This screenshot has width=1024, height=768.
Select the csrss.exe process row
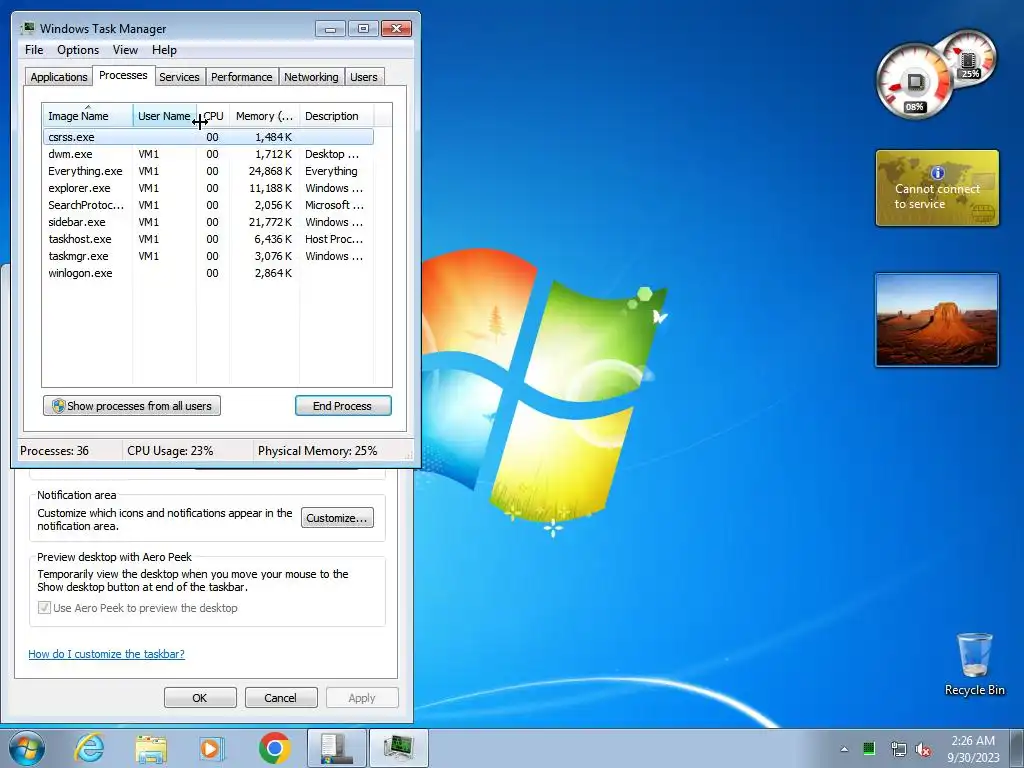click(208, 137)
